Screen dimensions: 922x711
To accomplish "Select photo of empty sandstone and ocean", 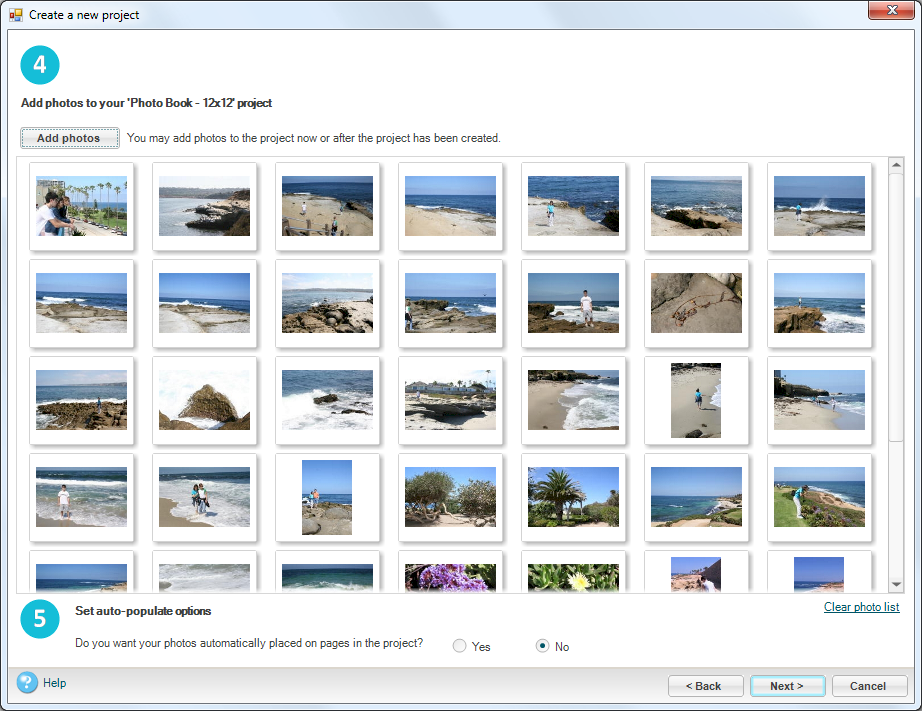I will [450, 206].
